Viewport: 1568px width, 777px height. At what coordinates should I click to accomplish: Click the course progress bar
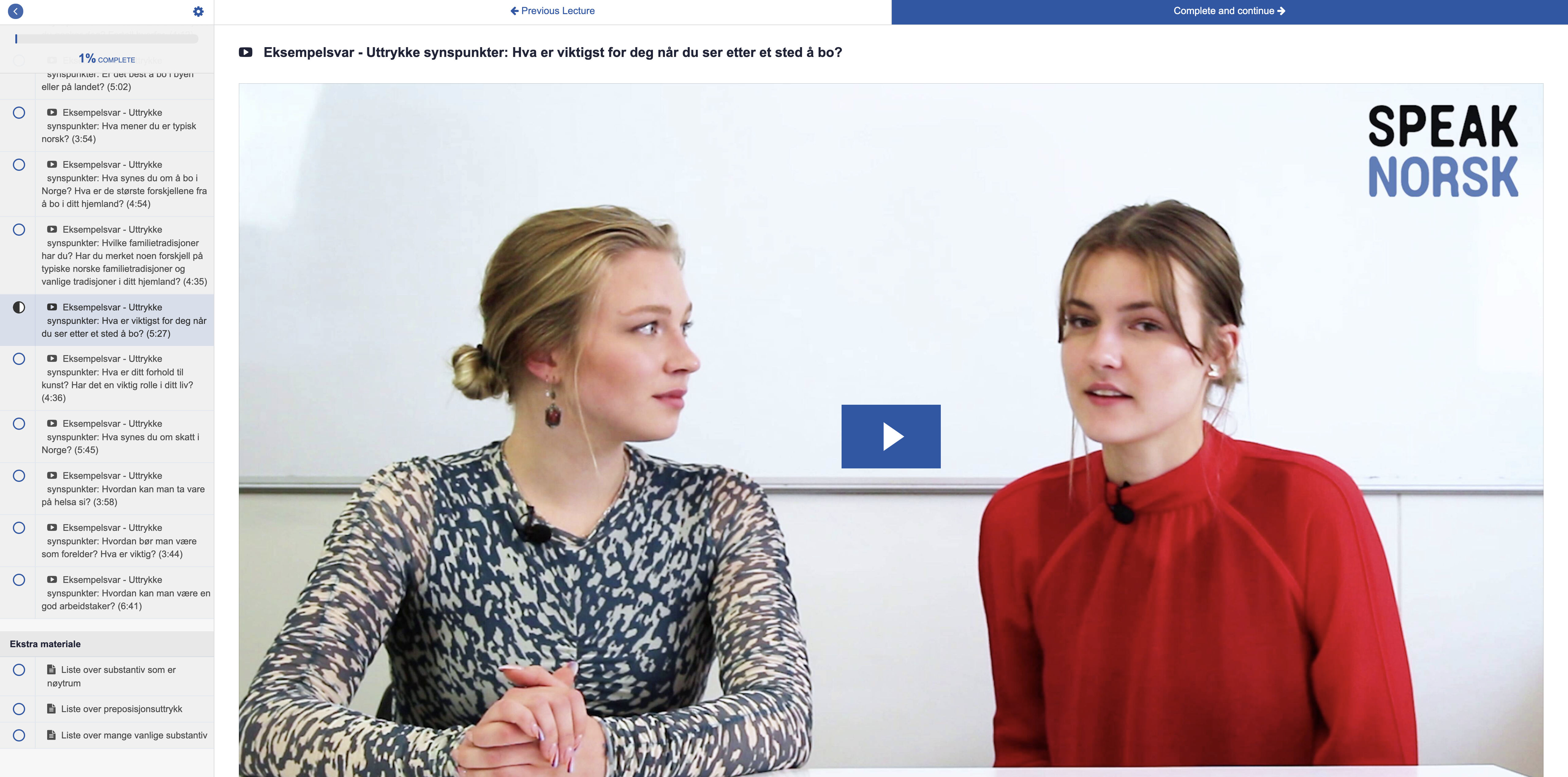tap(107, 39)
